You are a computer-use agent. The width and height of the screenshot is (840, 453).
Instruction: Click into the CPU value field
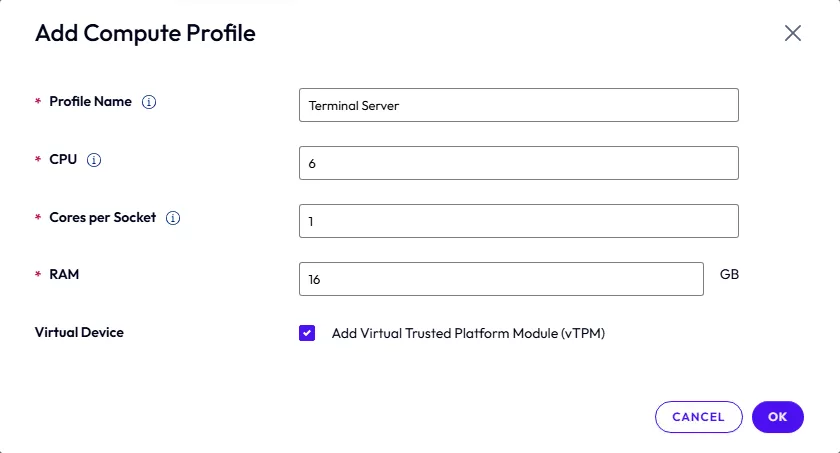[x=518, y=163]
